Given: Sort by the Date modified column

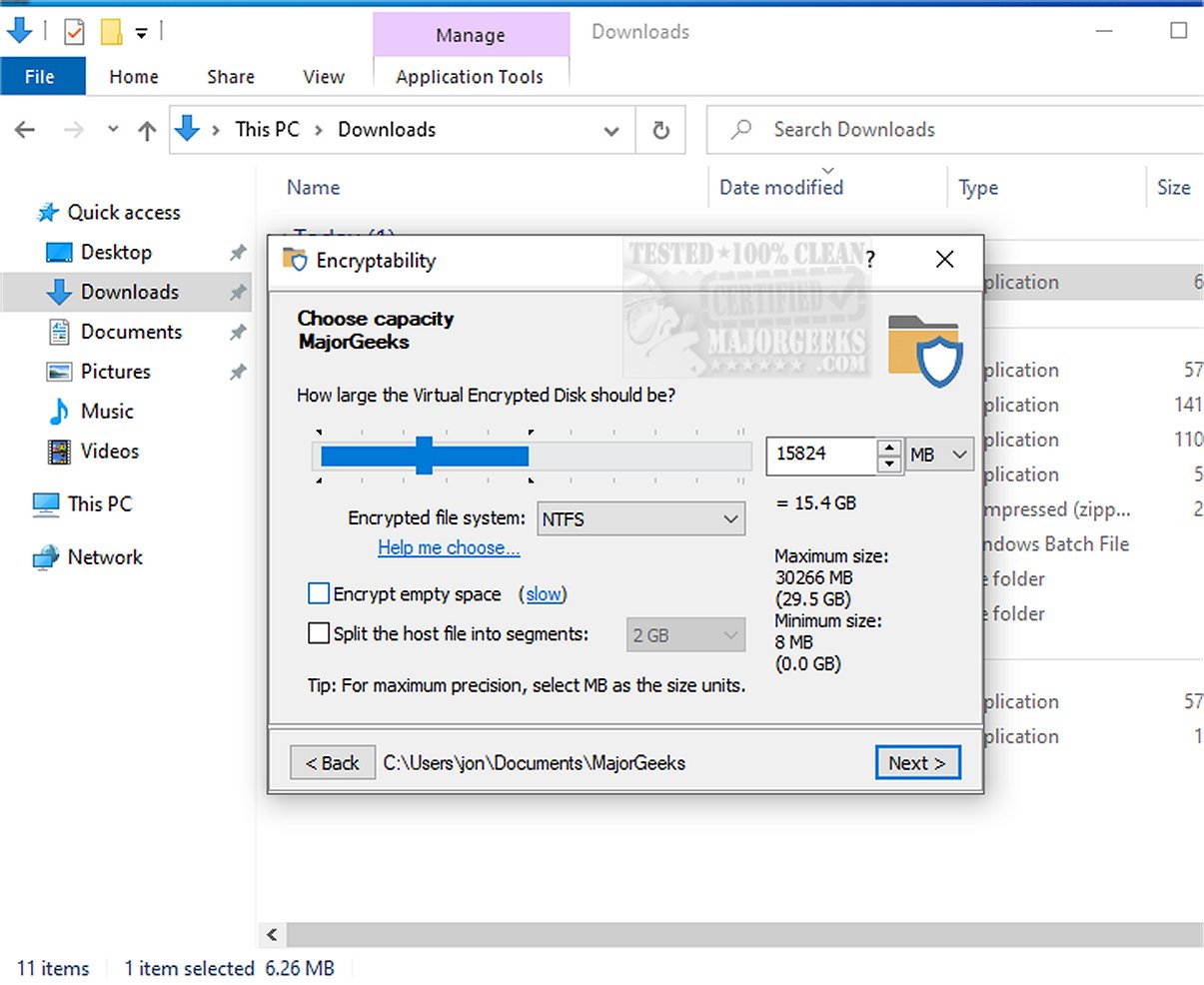Looking at the screenshot, I should [x=781, y=188].
